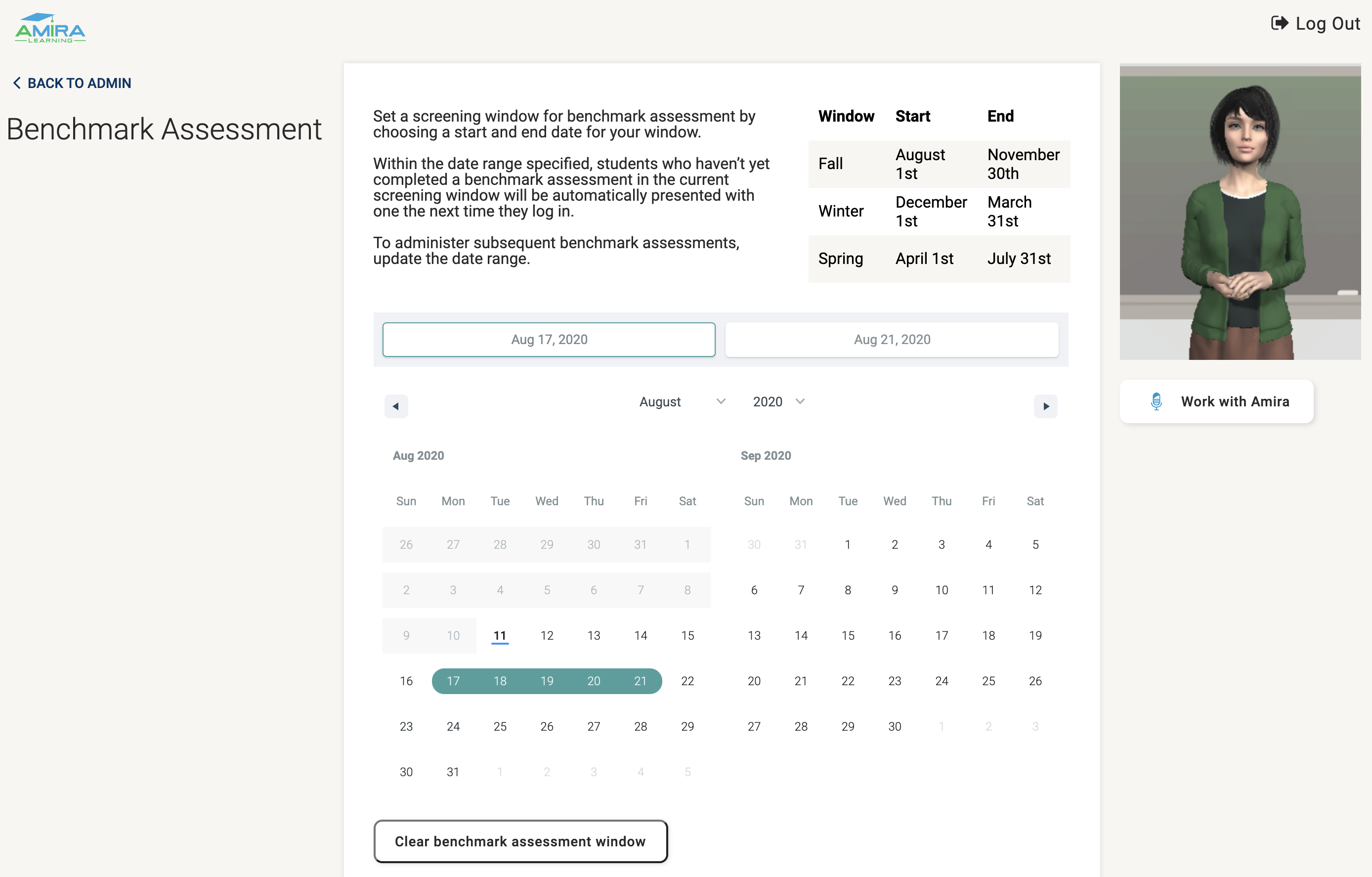Select August 24 in the calendar
Image resolution: width=1372 pixels, height=877 pixels.
coord(453,727)
